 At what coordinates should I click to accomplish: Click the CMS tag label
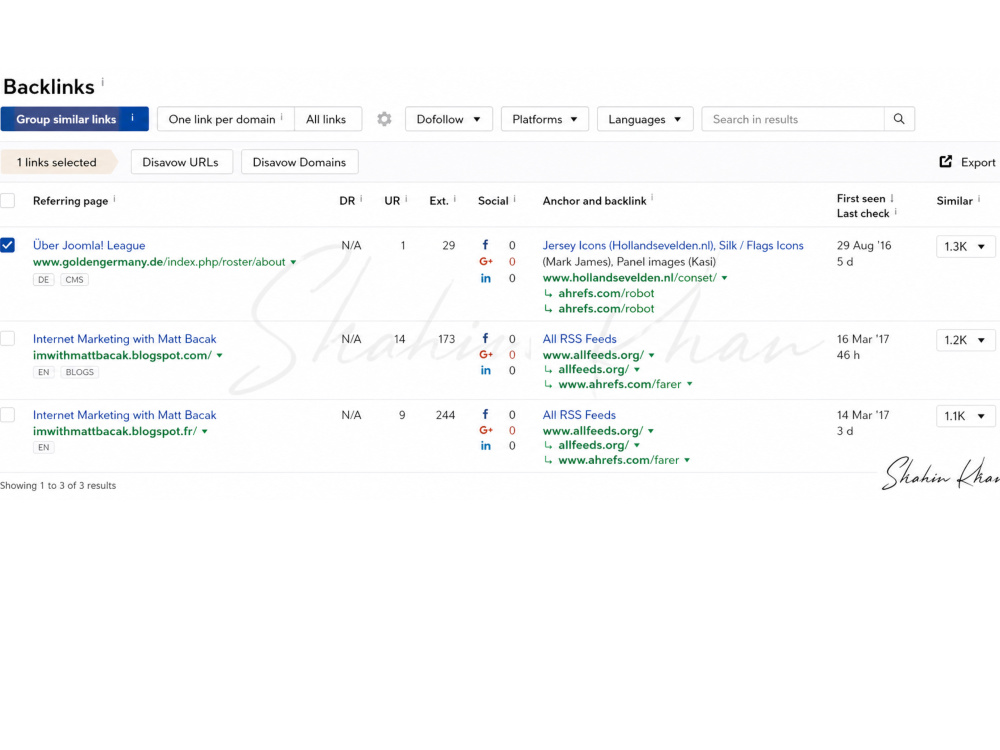click(75, 279)
